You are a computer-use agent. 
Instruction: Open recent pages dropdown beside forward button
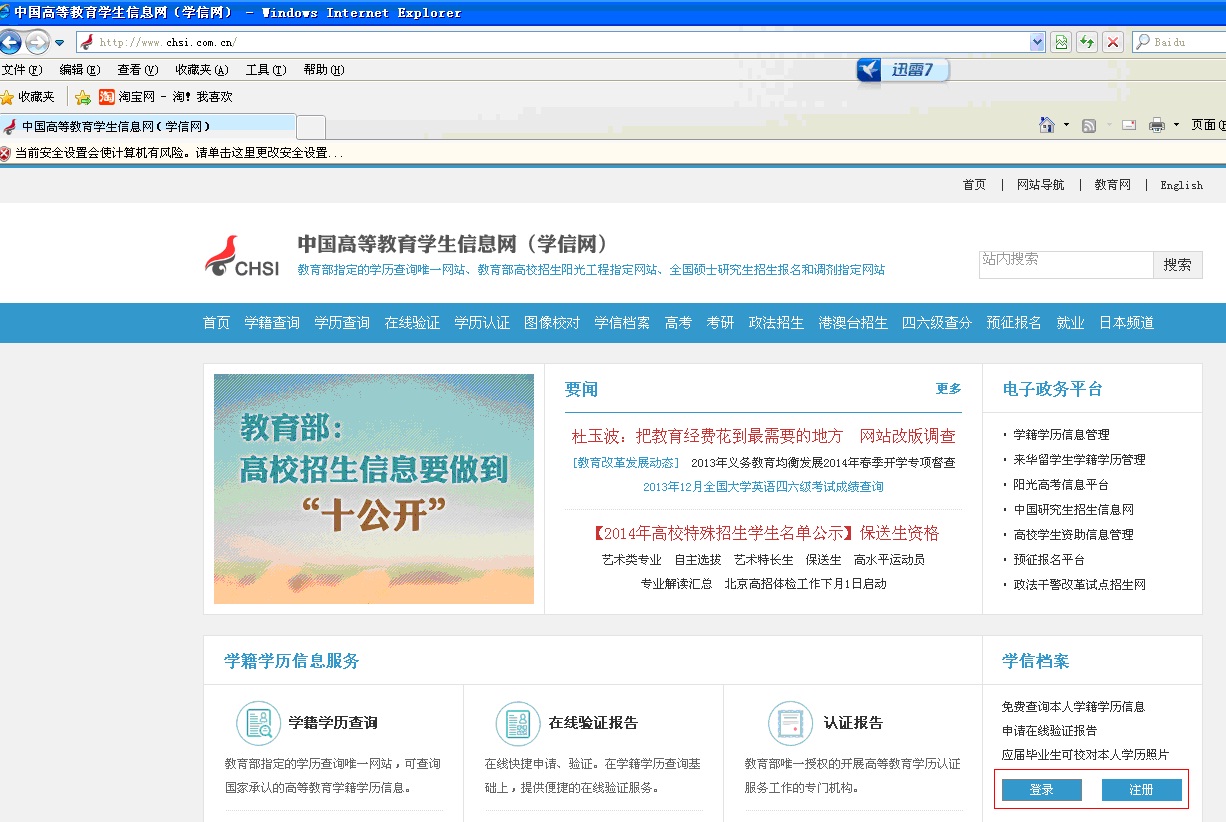60,42
